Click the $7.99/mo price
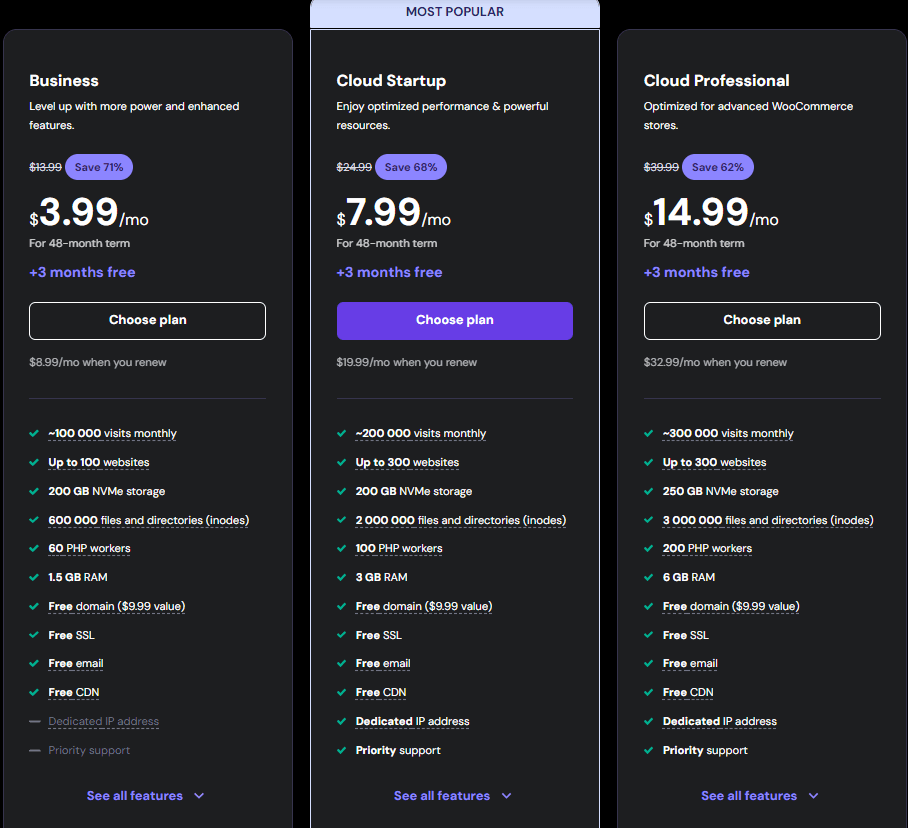This screenshot has width=908, height=828. pos(394,212)
